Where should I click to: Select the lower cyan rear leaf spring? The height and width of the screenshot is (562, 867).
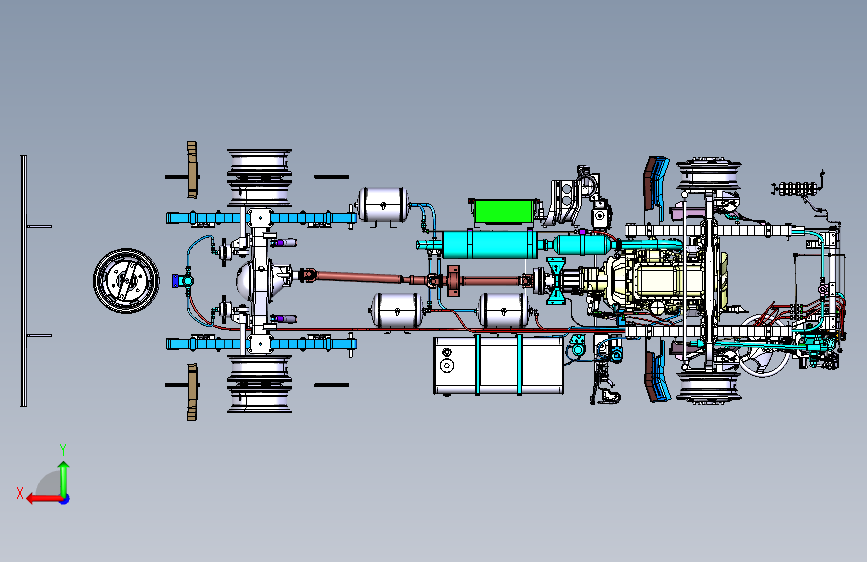click(x=261, y=344)
